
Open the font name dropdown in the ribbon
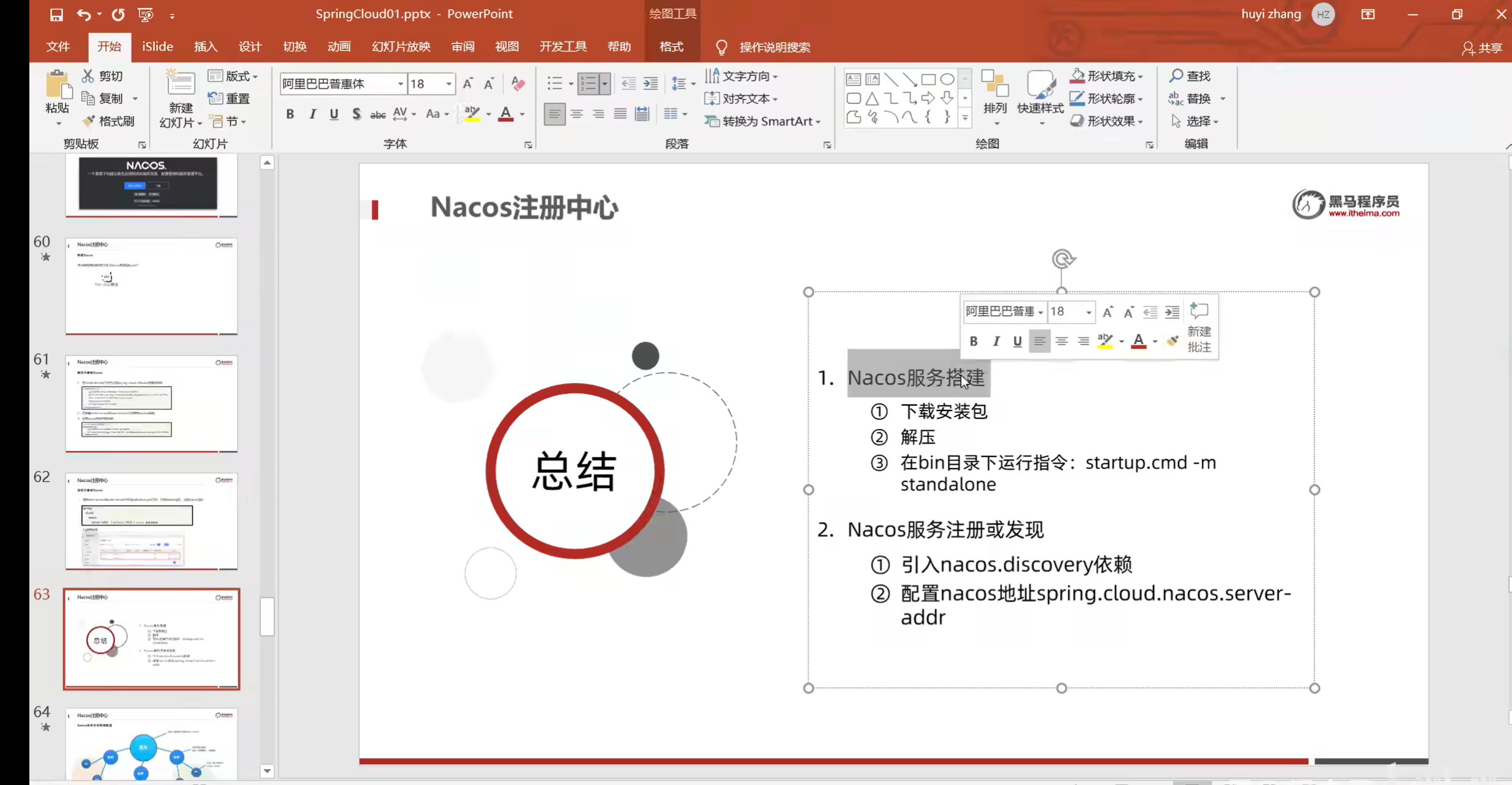point(400,84)
